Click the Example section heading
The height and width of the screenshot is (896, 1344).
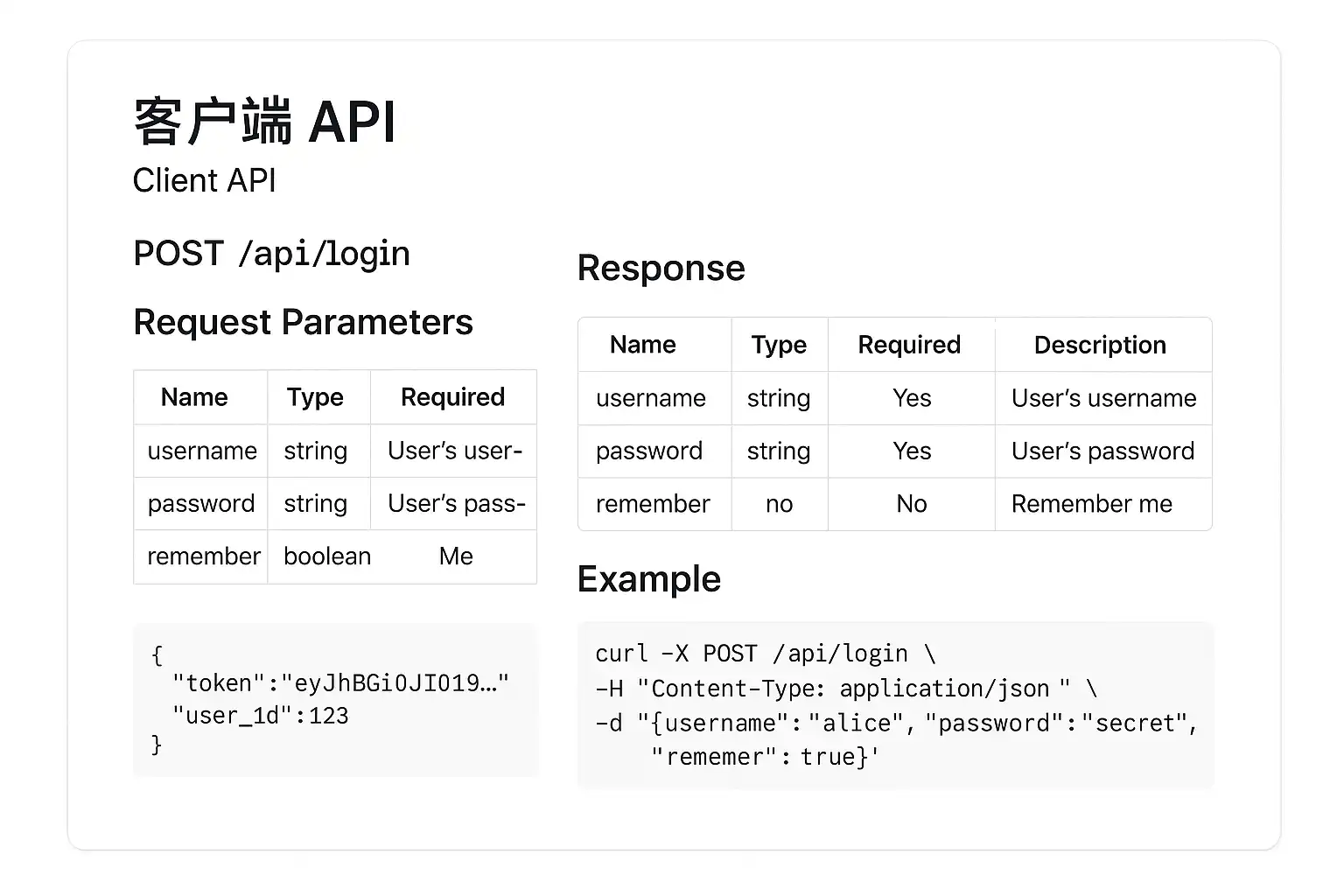(x=648, y=579)
